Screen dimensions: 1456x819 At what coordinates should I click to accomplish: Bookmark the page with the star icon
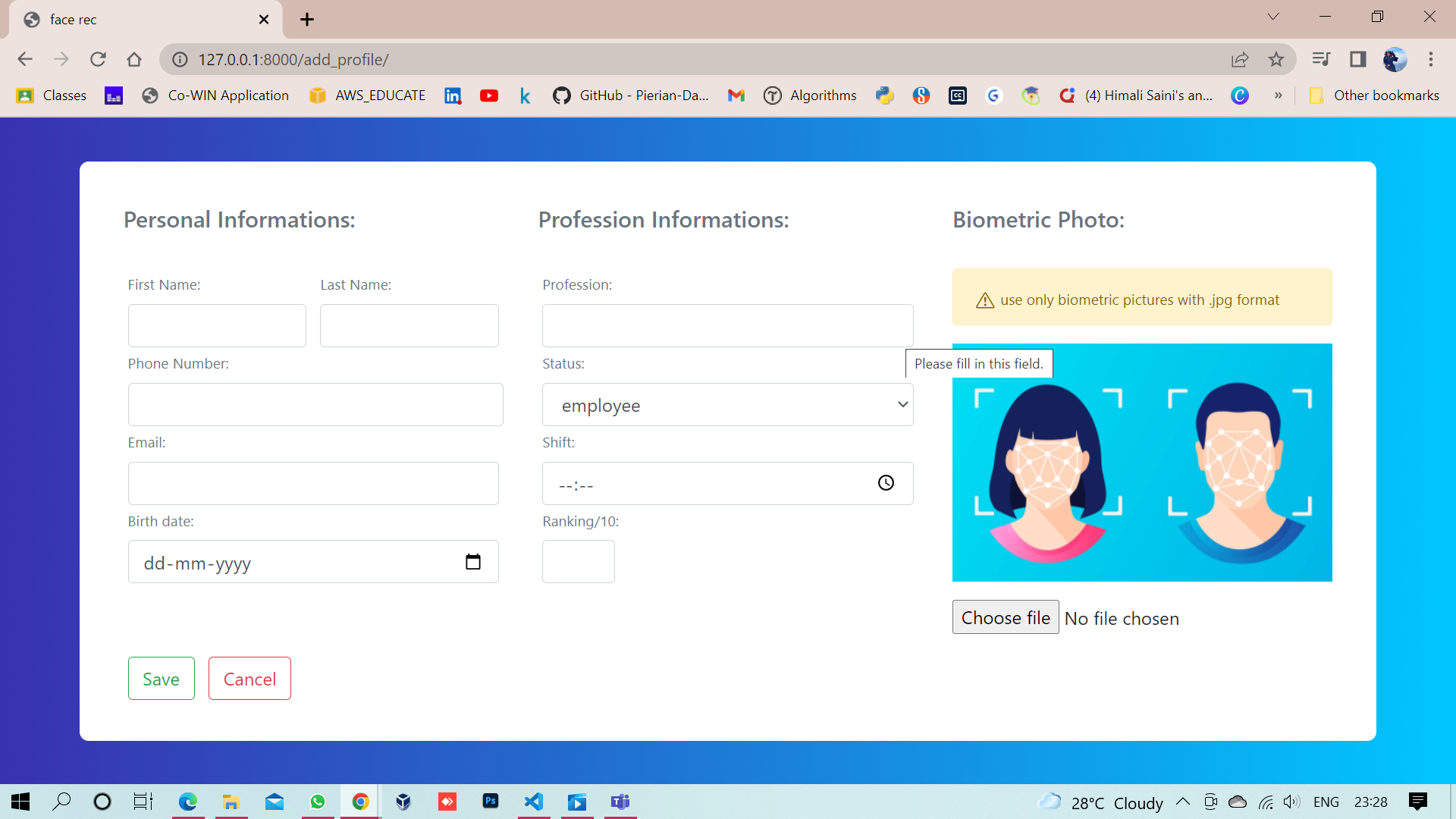coord(1276,58)
